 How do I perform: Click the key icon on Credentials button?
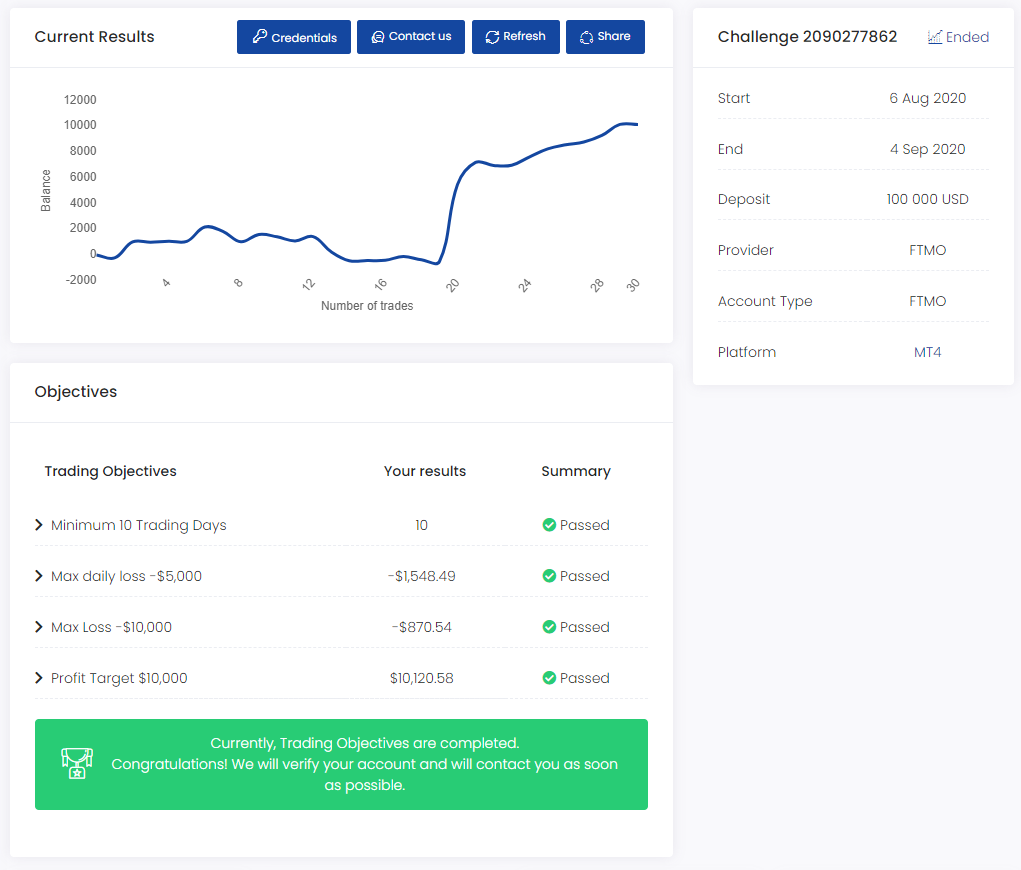coord(260,37)
